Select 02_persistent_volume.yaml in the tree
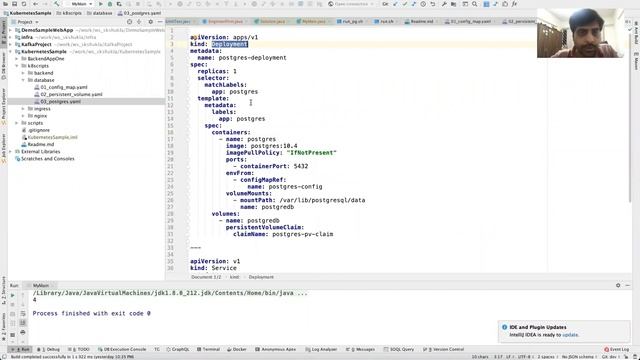The width and height of the screenshot is (640, 360). tap(71, 94)
